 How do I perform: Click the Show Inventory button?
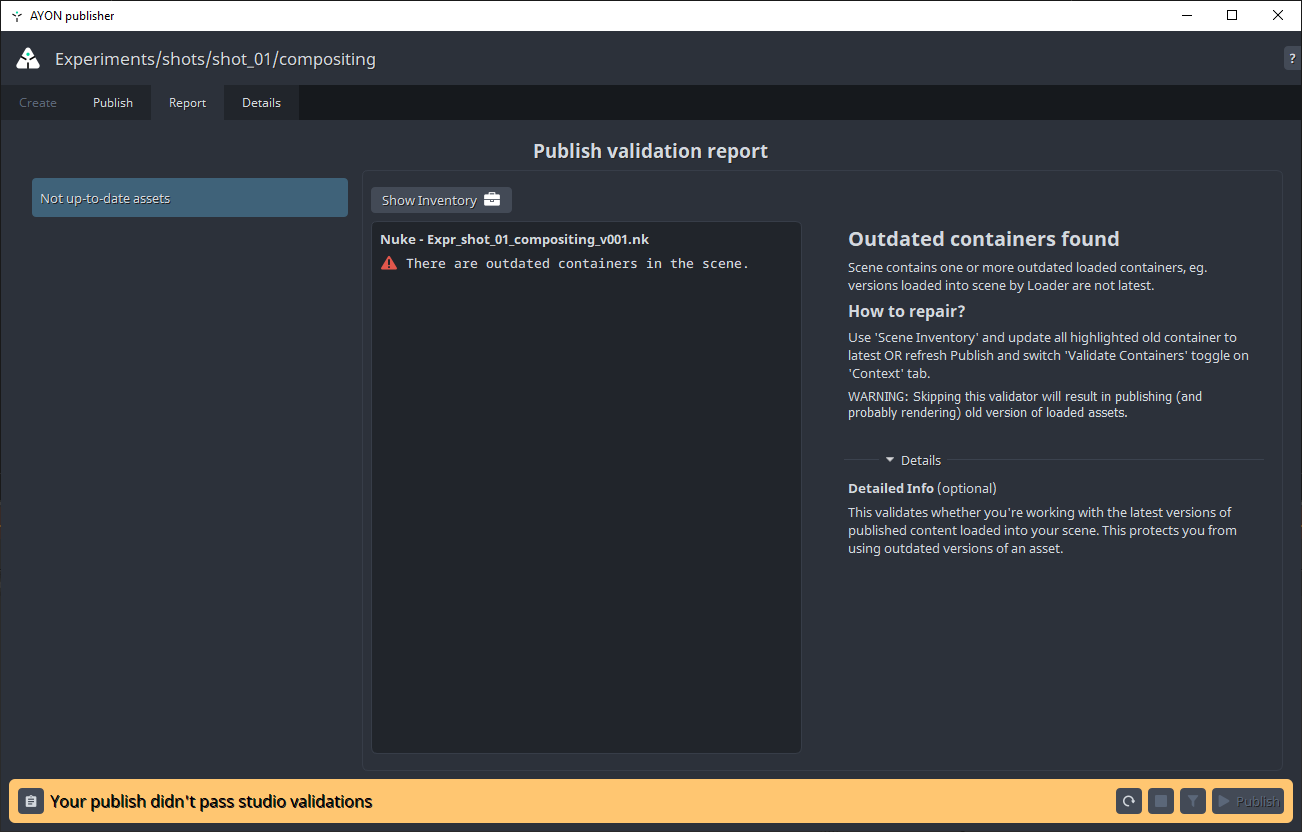(441, 200)
